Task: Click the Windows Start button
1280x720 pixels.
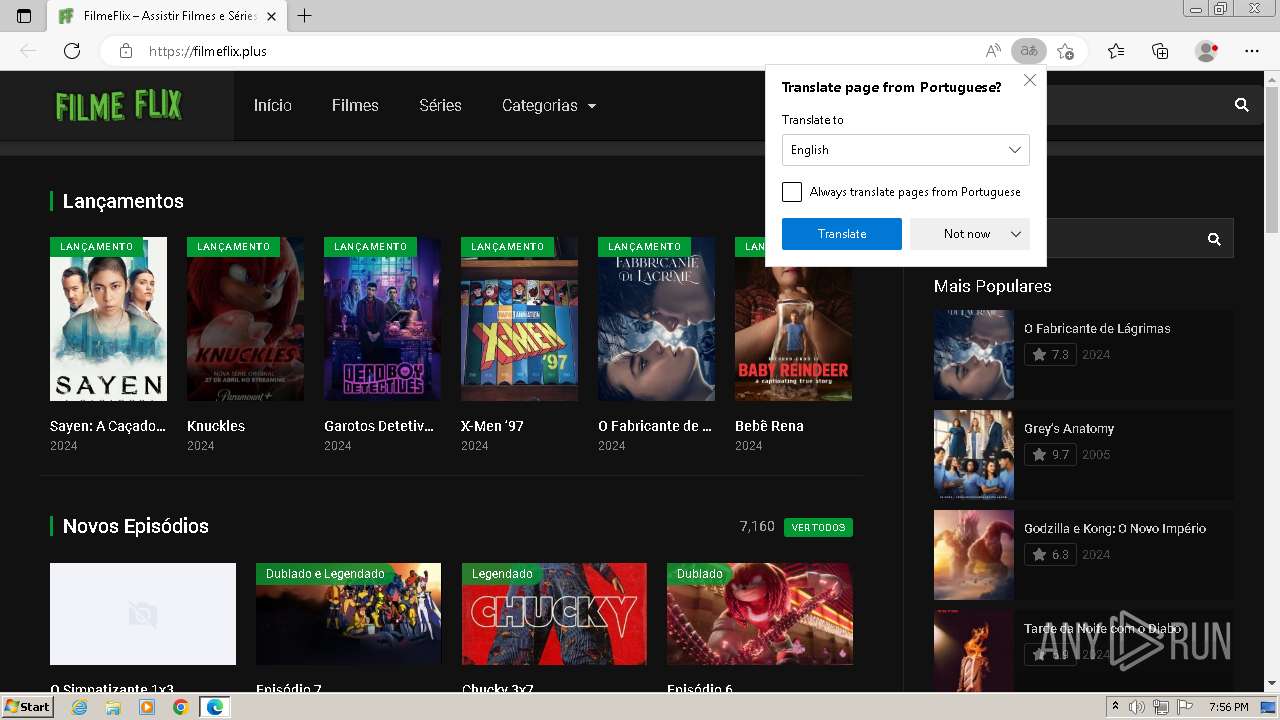Action: (x=27, y=707)
